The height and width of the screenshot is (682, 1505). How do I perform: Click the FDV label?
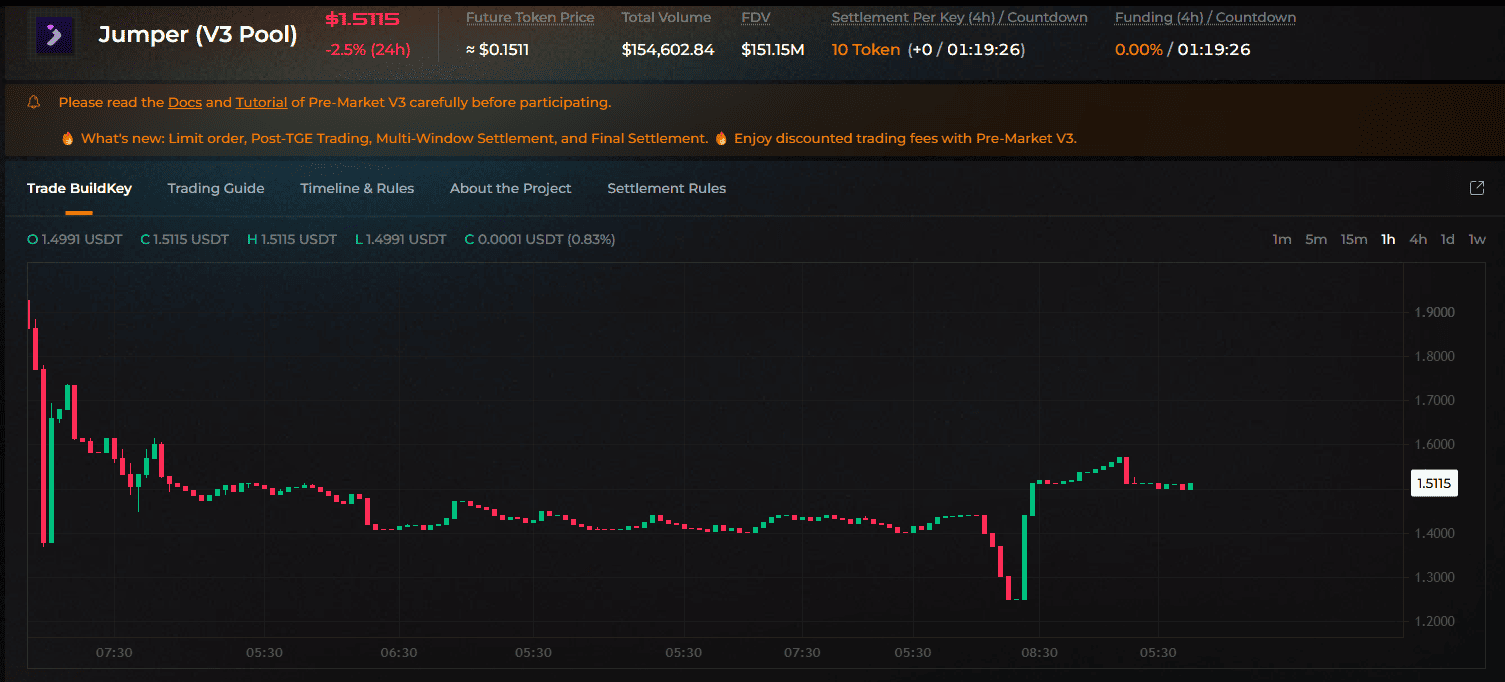[x=756, y=18]
